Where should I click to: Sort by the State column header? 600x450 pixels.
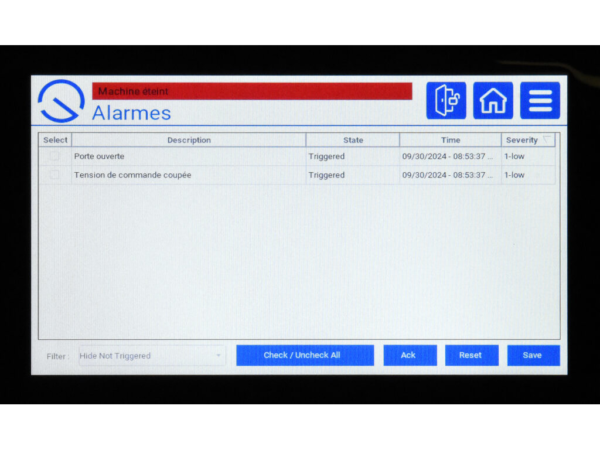(x=353, y=140)
